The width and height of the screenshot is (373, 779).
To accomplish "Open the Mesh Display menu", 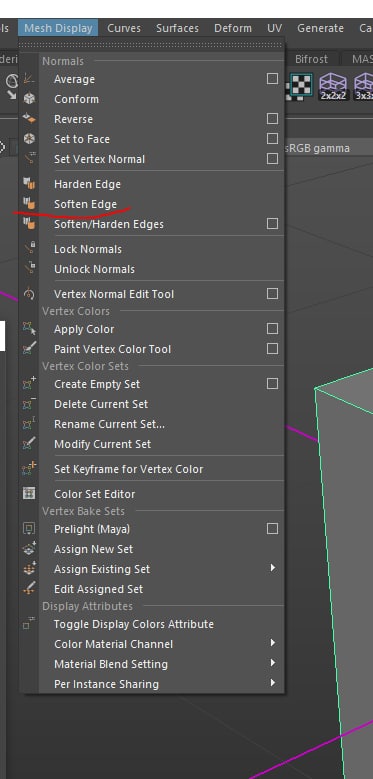I will (x=58, y=28).
